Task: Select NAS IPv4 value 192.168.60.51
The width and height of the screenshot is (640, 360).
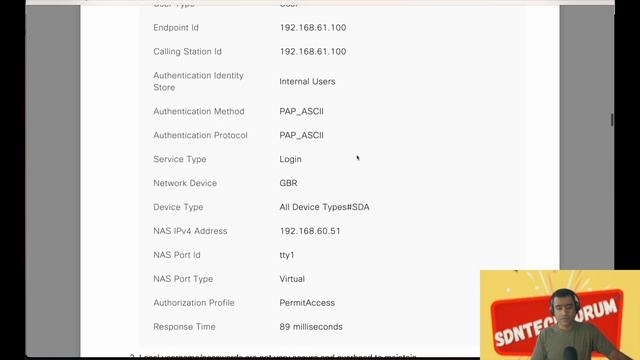Action: pyautogui.click(x=310, y=231)
